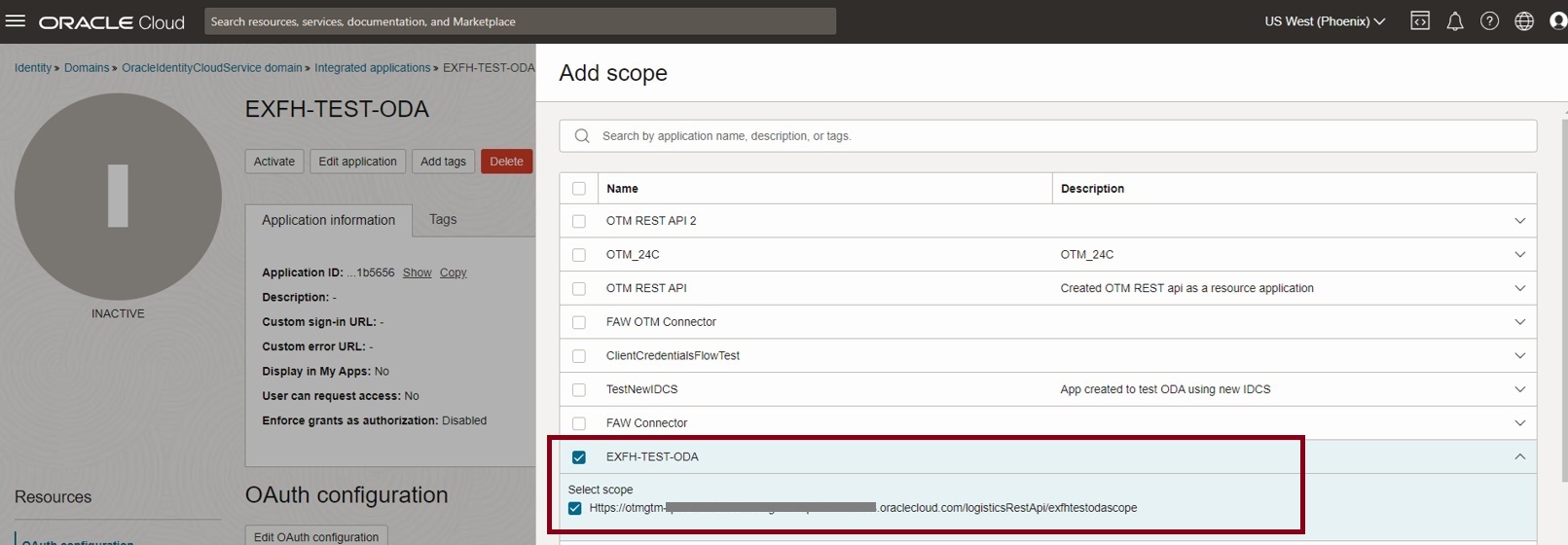This screenshot has width=1568, height=545.
Task: Expand the scope row named FAW Connector
Action: tap(1520, 423)
